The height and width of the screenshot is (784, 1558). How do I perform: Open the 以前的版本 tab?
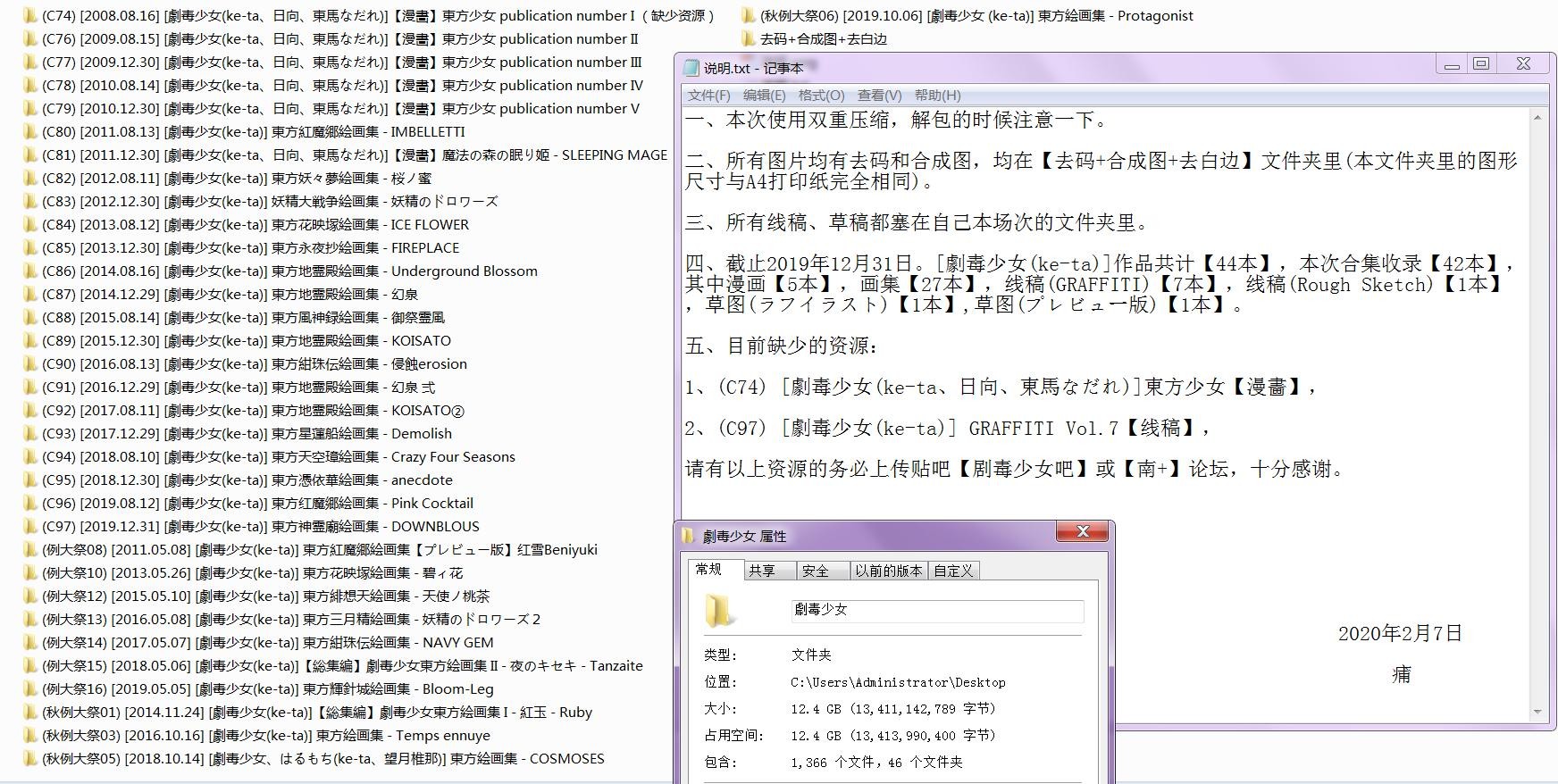tap(888, 571)
